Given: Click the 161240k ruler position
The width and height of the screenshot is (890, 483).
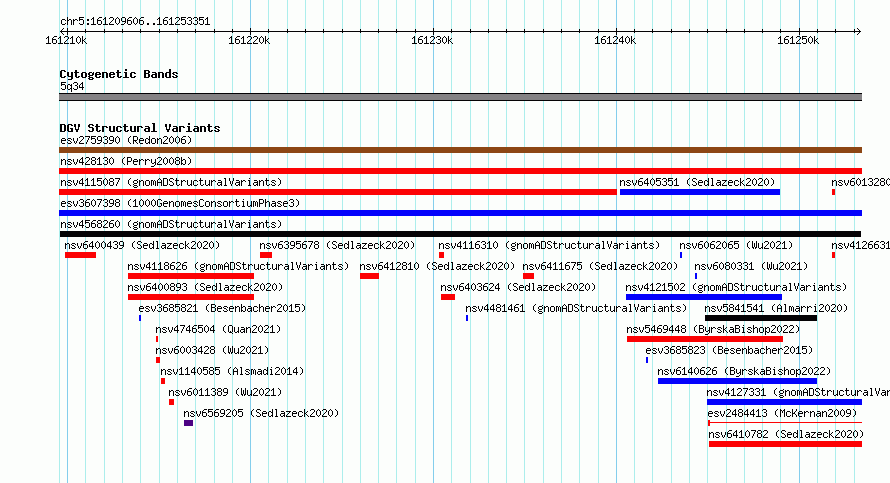Looking at the screenshot, I should (x=616, y=40).
